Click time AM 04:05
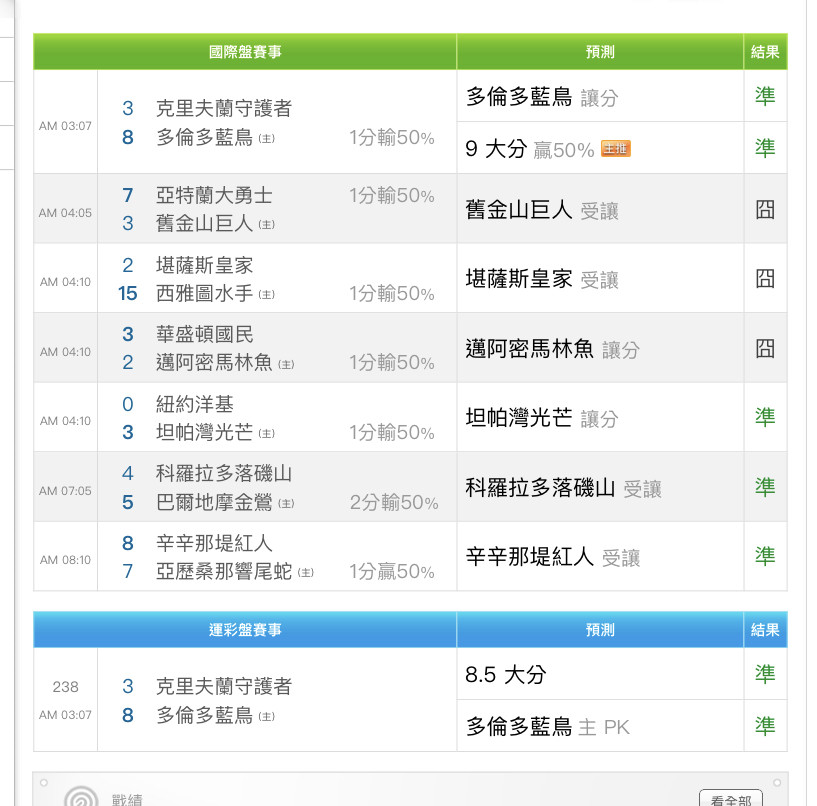Image resolution: width=817 pixels, height=806 pixels. coord(65,213)
